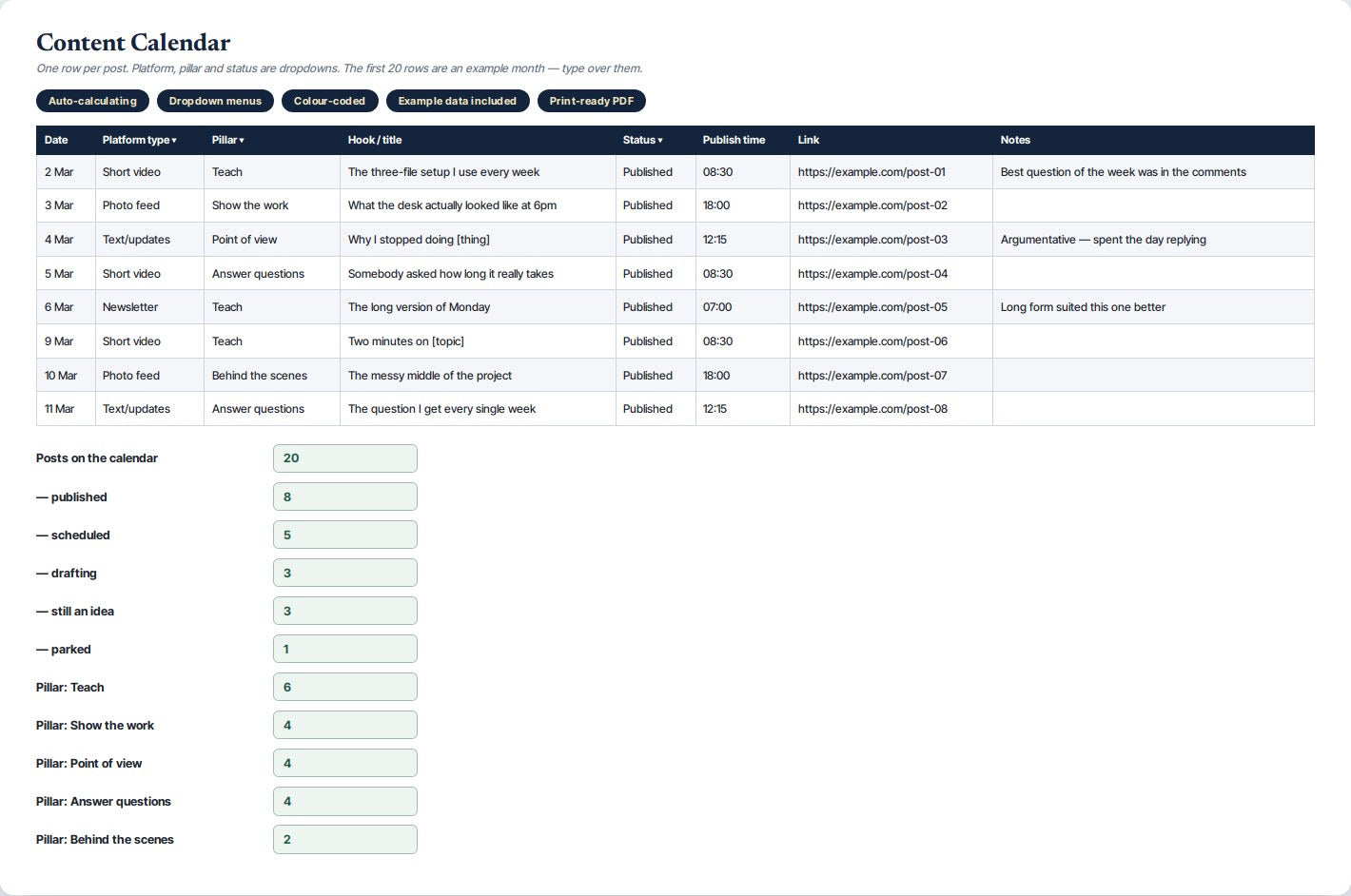Open the link https://example.com/post-05
This screenshot has height=896, width=1351.
click(872, 307)
